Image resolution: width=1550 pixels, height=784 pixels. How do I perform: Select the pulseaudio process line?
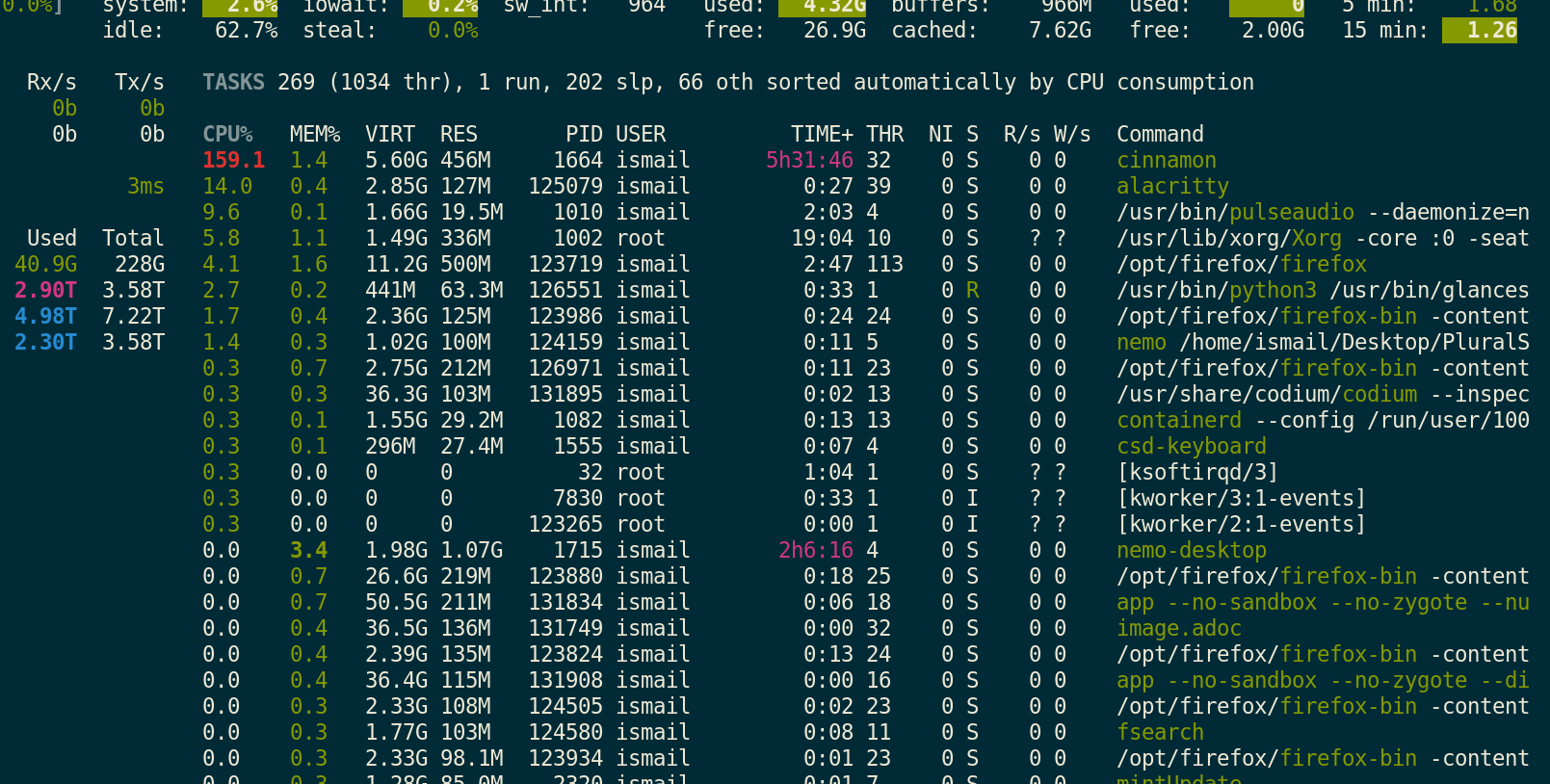866,212
